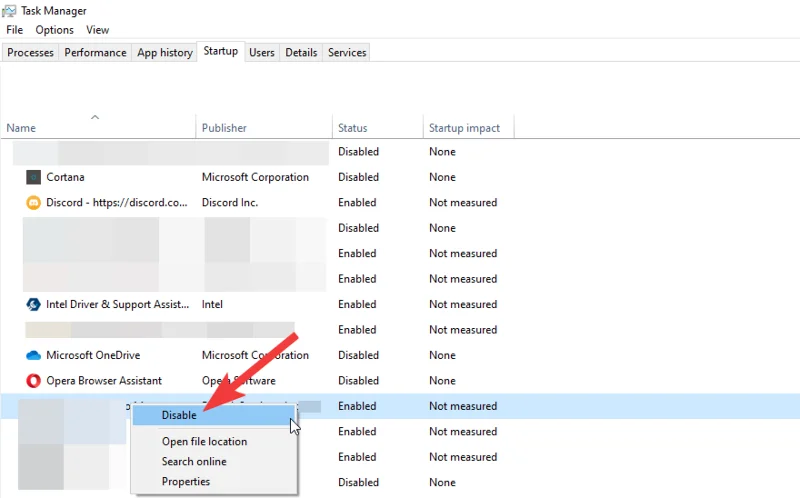Sort by the Startup impact column header
The height and width of the screenshot is (498, 800).
coord(464,128)
